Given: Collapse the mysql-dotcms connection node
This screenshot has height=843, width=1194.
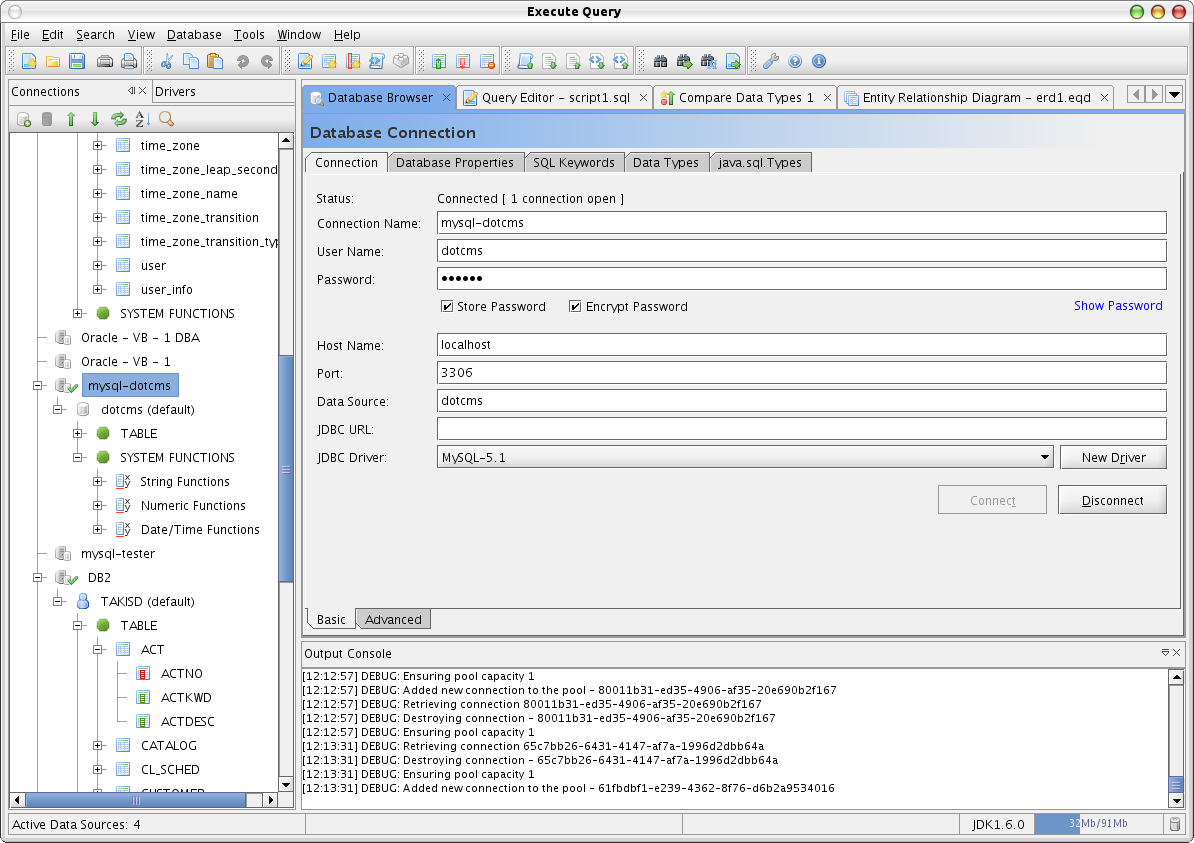Looking at the screenshot, I should point(37,385).
